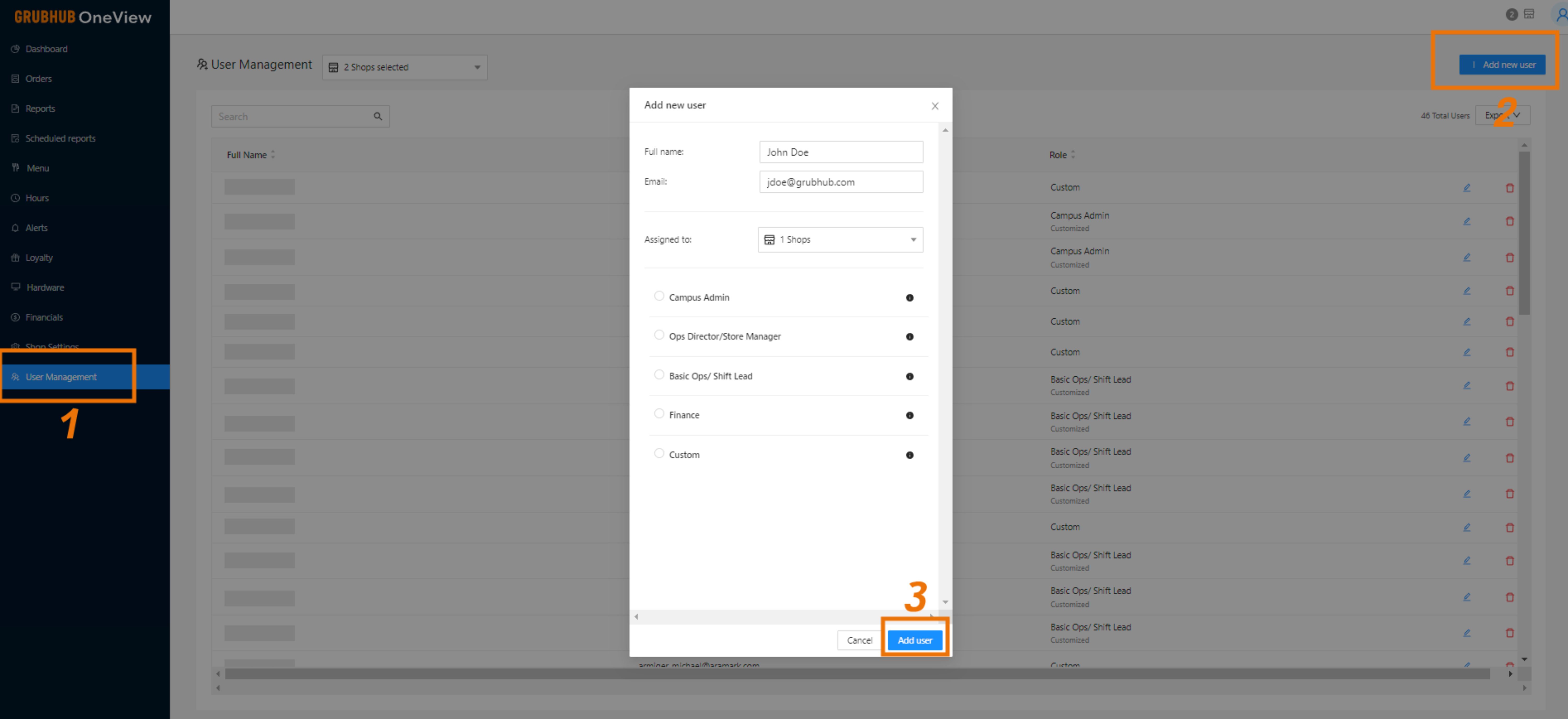Click the Full name input field

[841, 152]
